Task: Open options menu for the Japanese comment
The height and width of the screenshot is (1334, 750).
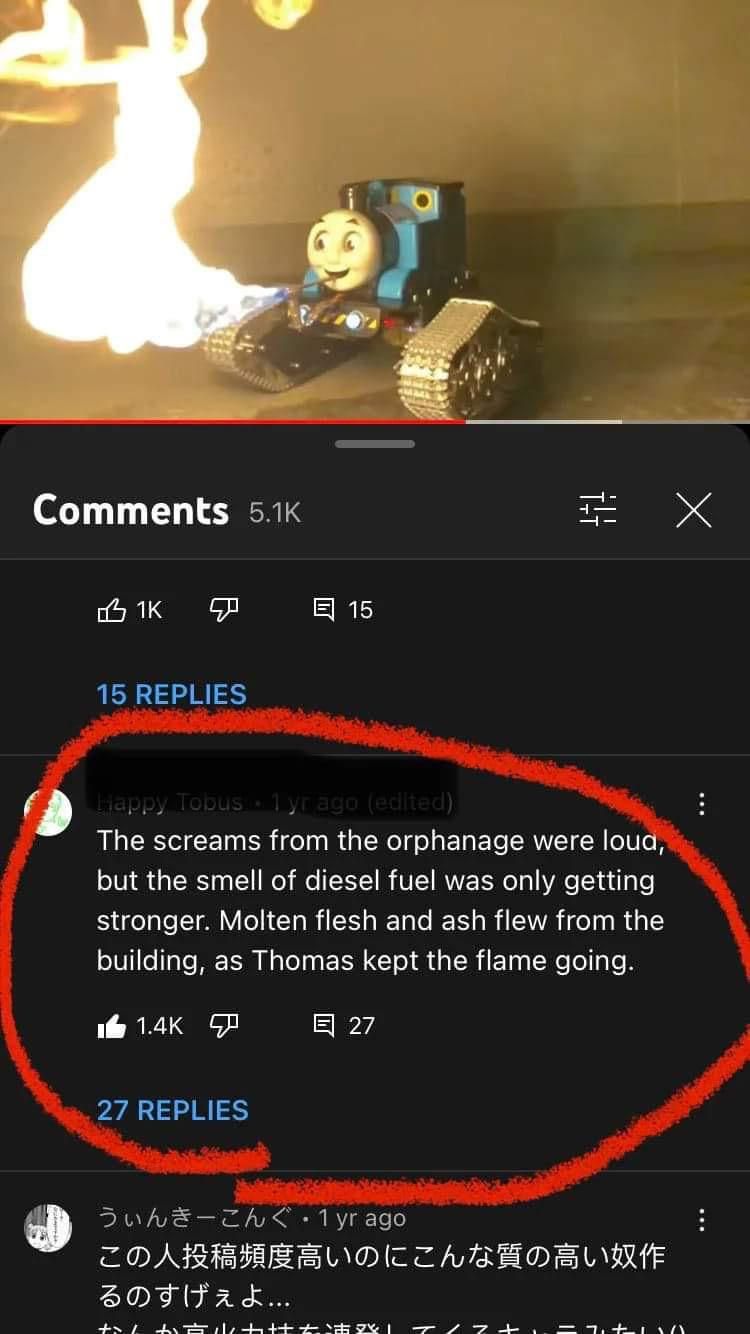Action: tap(702, 1220)
